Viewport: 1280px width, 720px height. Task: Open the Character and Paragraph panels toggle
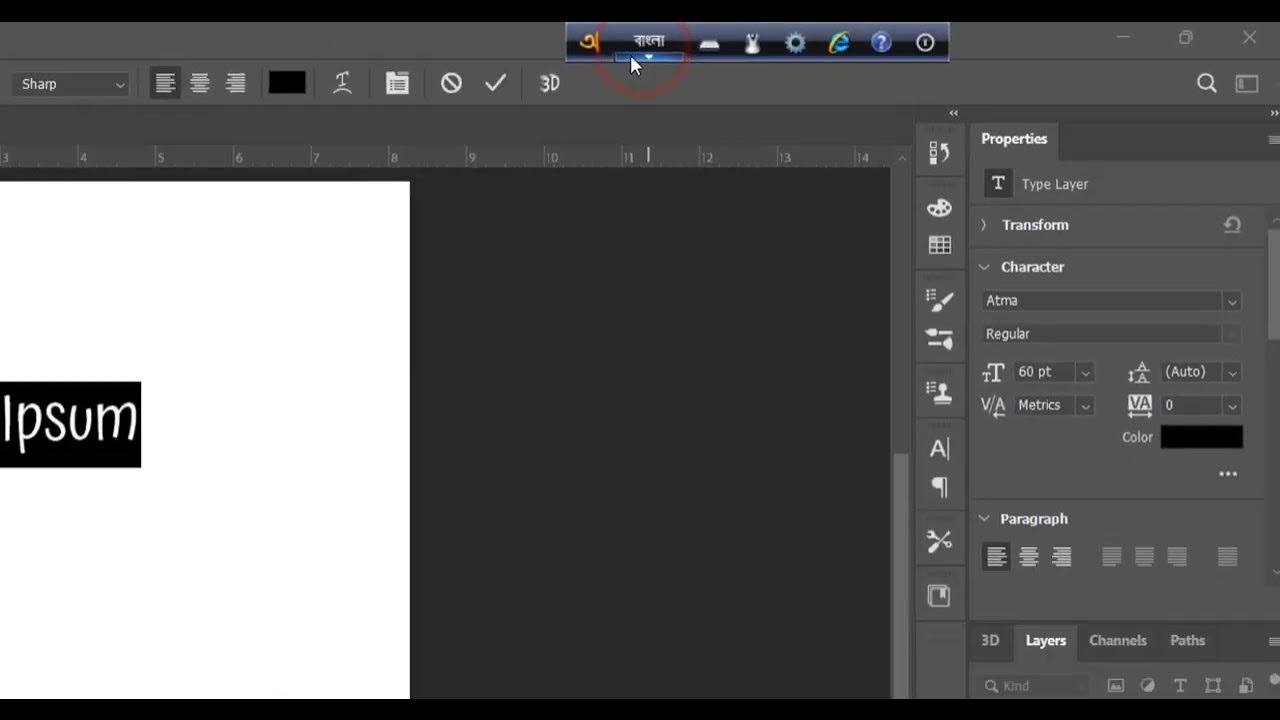click(397, 84)
